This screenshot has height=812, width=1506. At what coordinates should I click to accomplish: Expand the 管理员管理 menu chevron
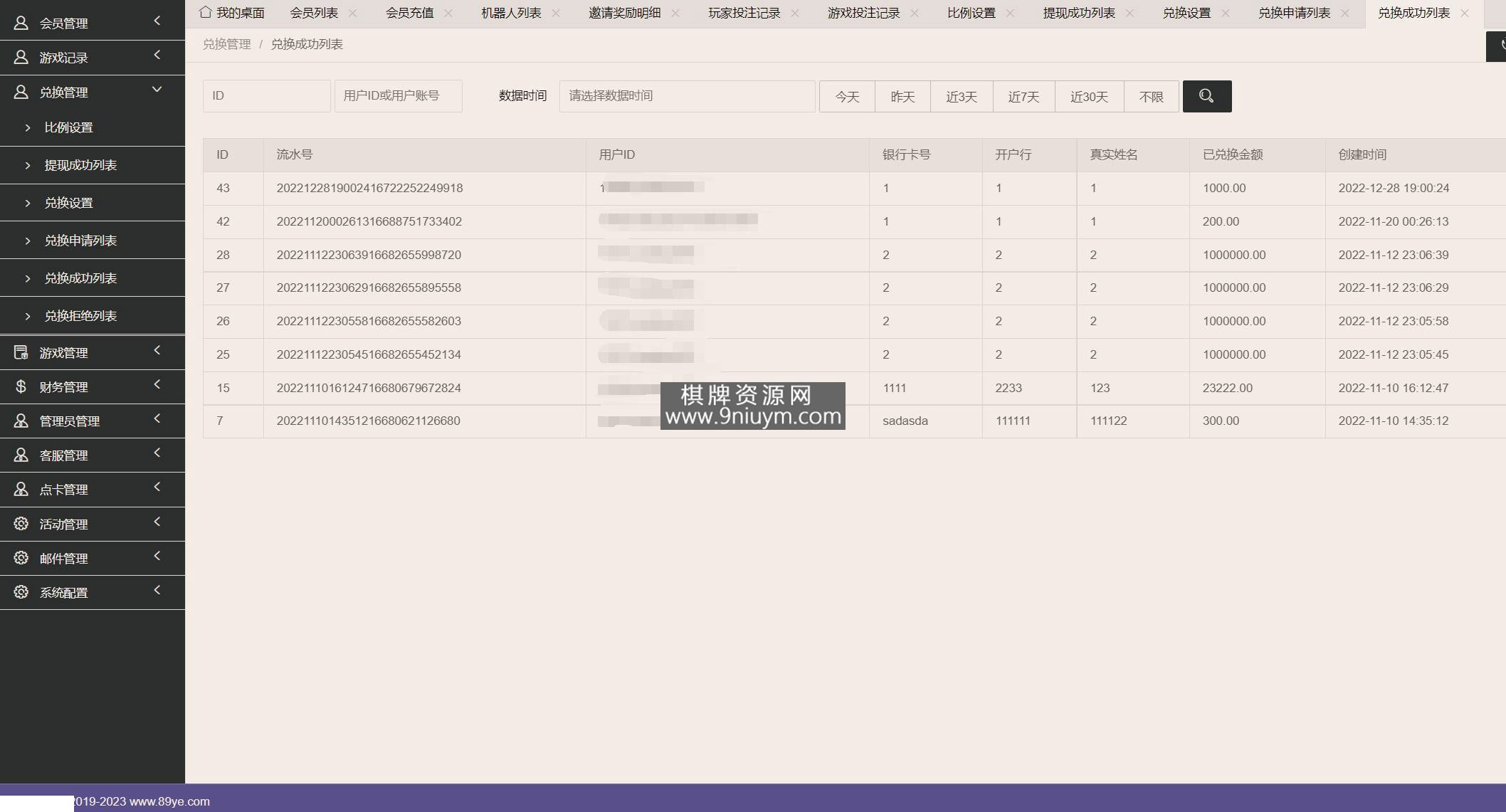157,418
